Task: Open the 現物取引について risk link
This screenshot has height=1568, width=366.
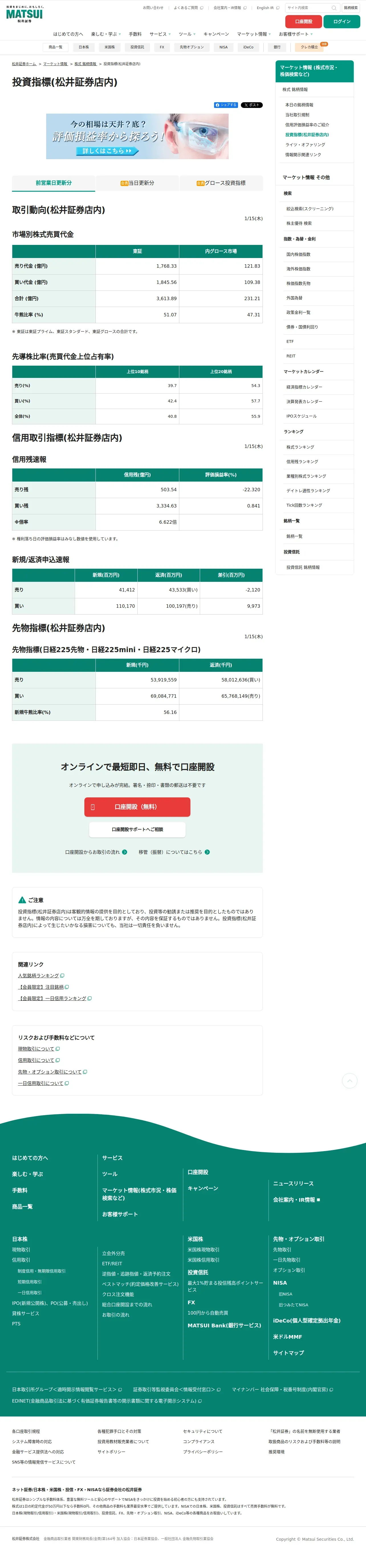Action: (x=36, y=1049)
